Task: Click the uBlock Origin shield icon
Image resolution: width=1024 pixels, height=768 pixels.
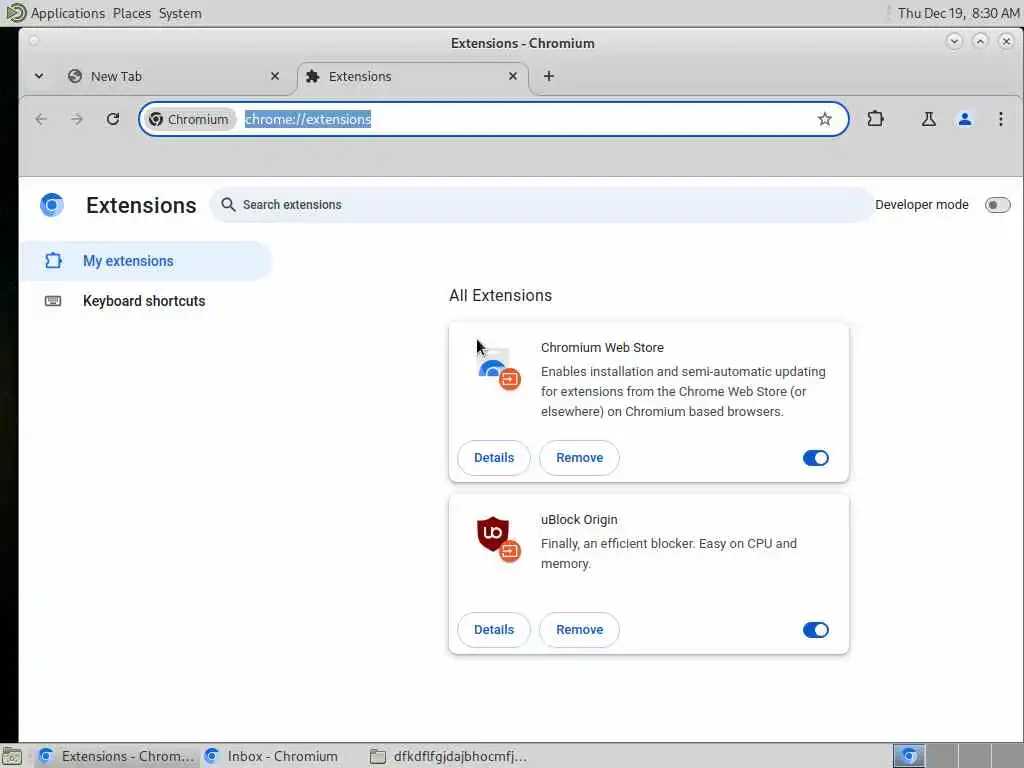Action: pos(492,534)
